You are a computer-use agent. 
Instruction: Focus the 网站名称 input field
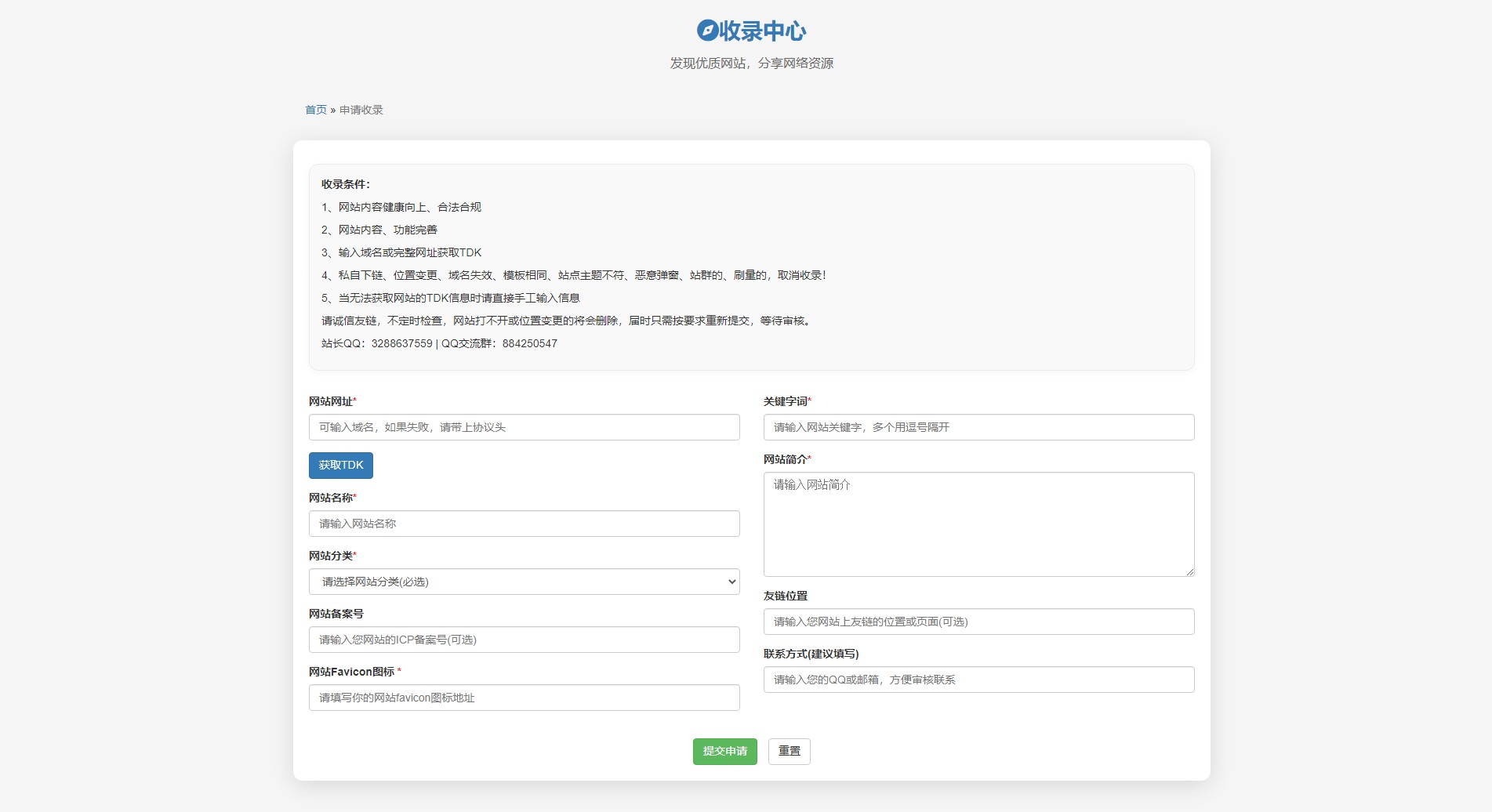tap(524, 524)
